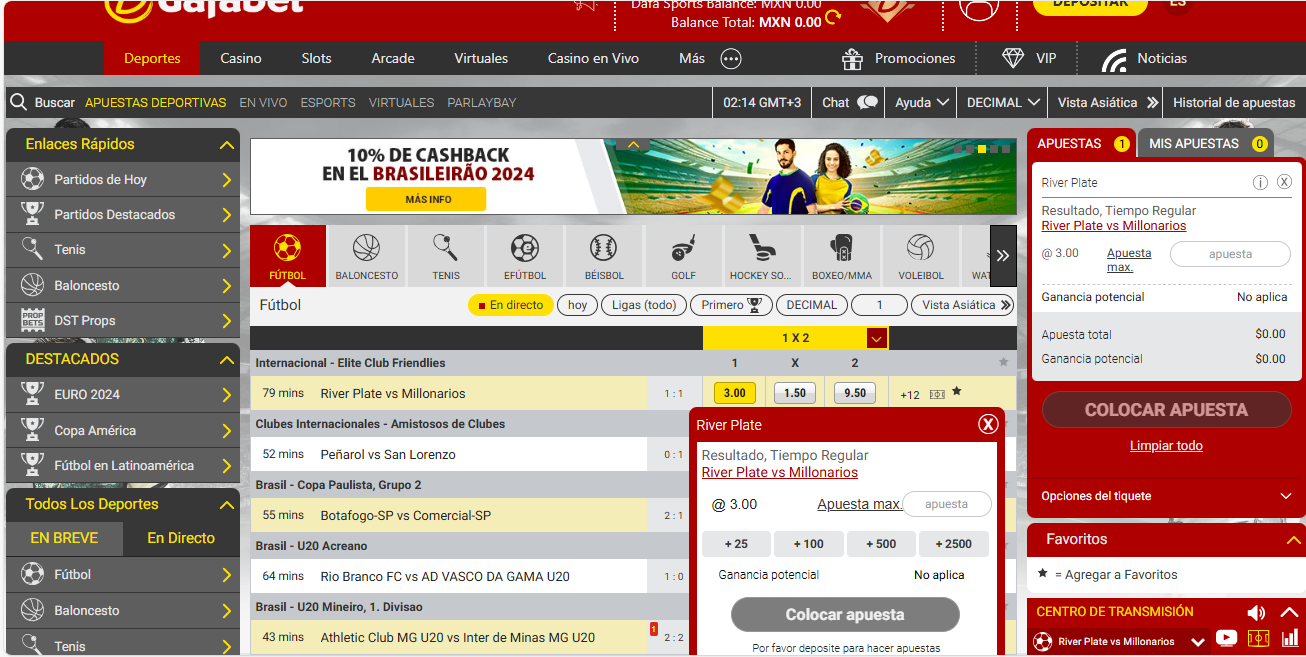Switch to EN BREVE sports list

64,538
